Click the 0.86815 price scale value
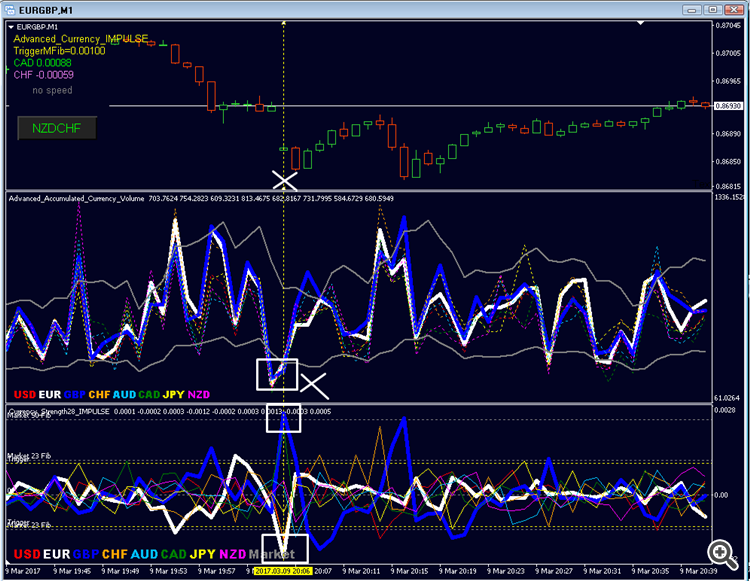Image resolution: width=750 pixels, height=581 pixels. [x=728, y=186]
